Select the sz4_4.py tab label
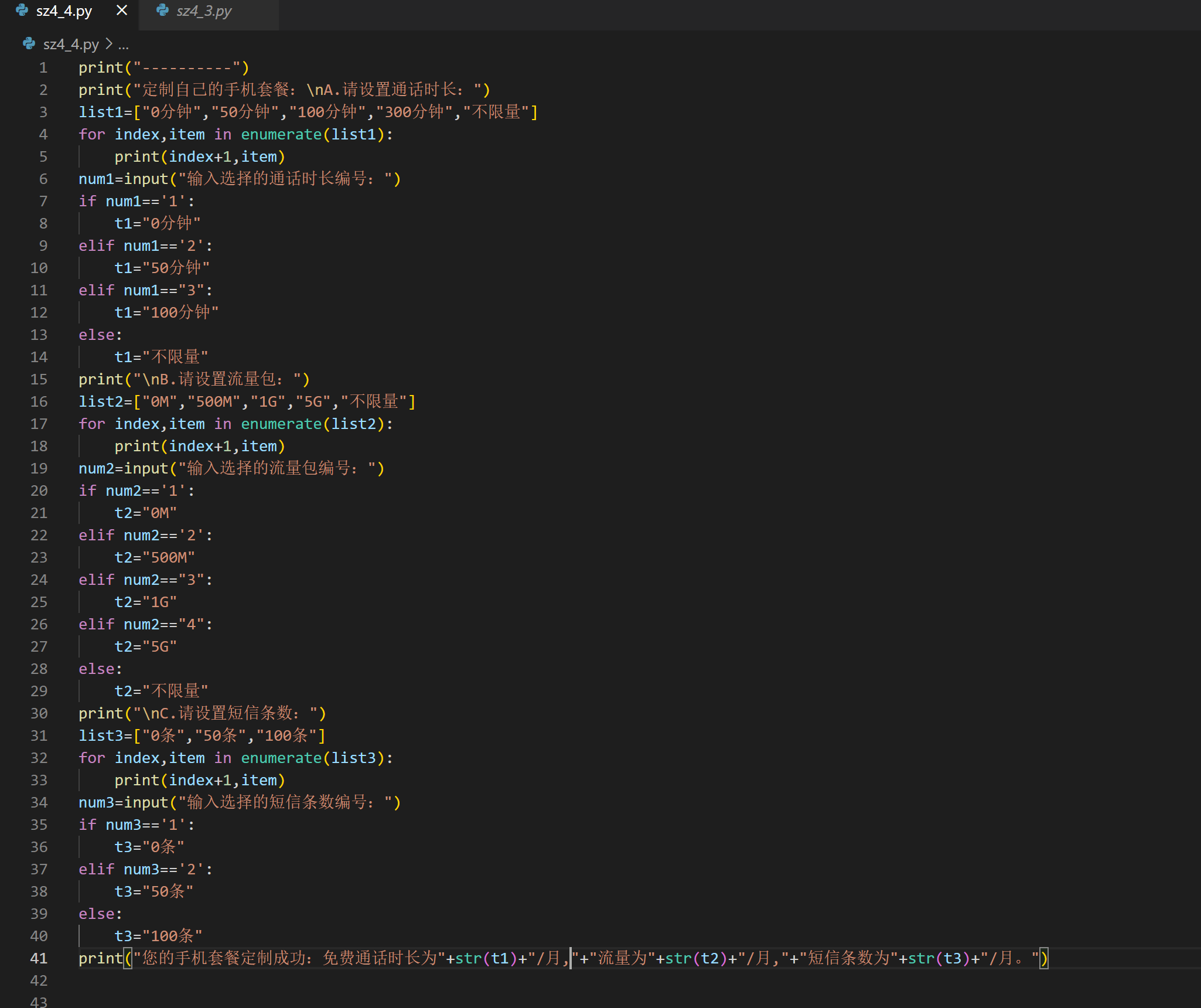 [x=64, y=11]
